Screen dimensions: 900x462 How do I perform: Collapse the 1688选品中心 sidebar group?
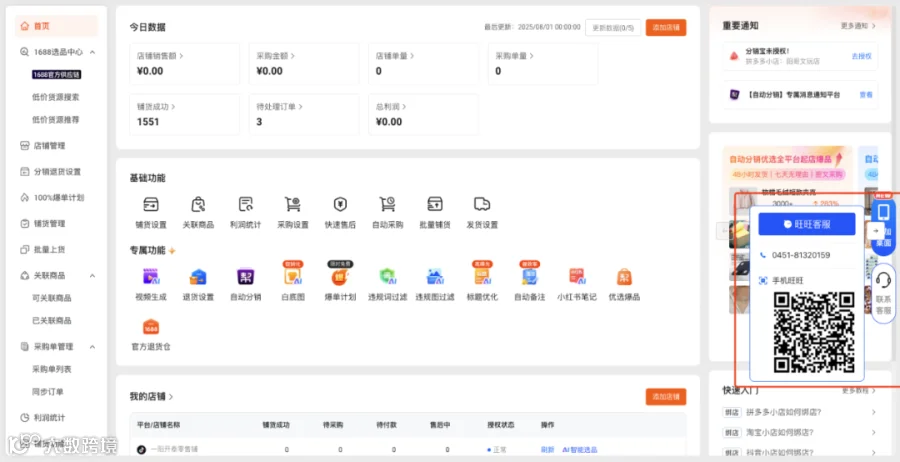click(92, 52)
